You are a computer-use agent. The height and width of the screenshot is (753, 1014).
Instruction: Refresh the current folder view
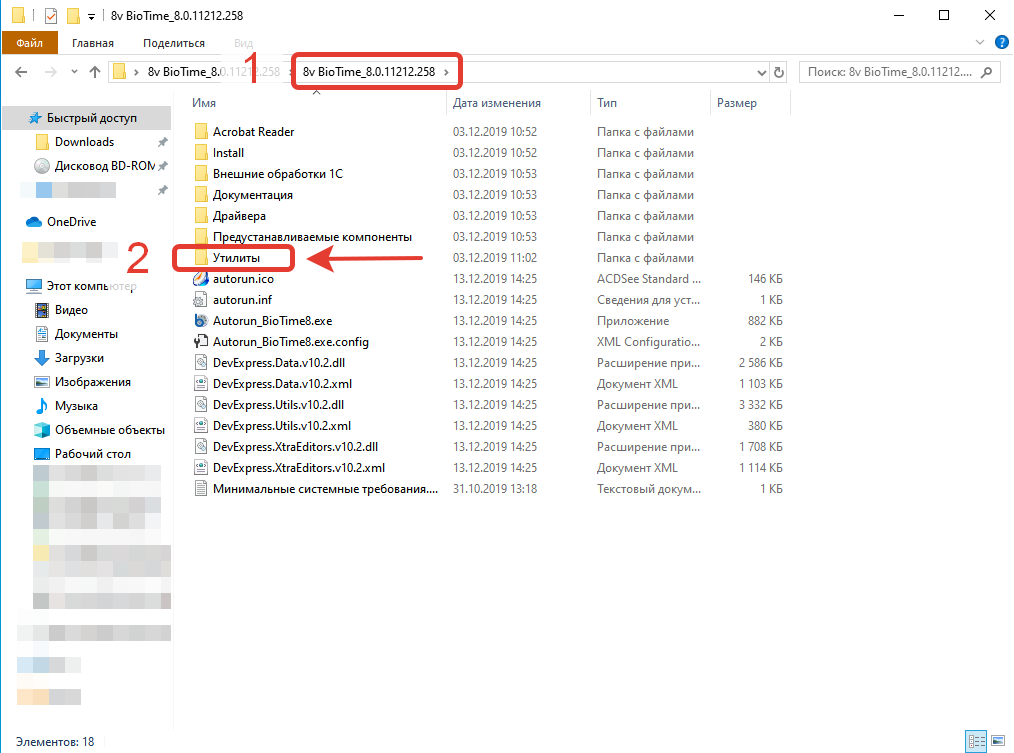[779, 72]
